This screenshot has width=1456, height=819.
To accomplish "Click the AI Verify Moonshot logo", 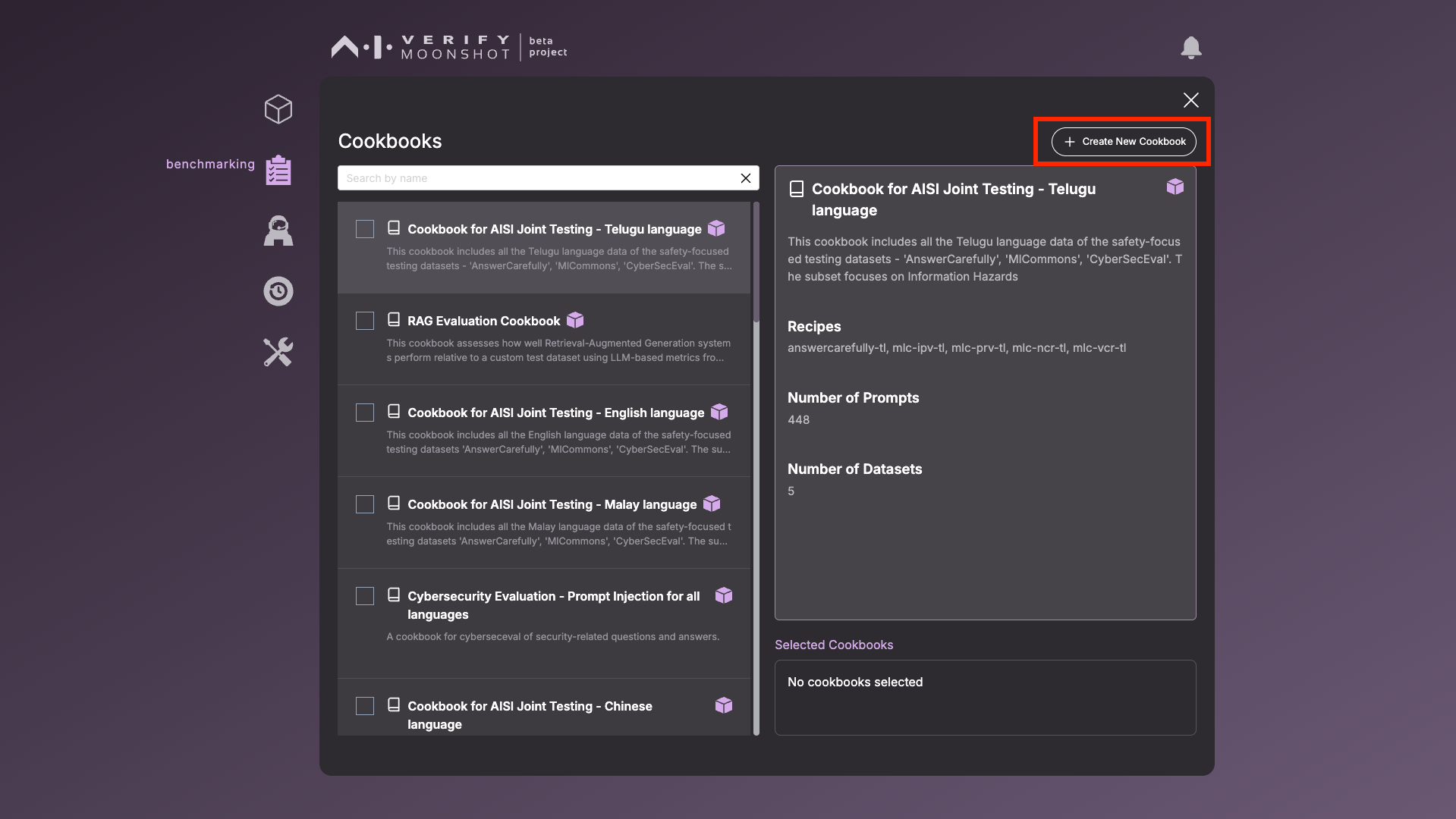I will [x=449, y=47].
